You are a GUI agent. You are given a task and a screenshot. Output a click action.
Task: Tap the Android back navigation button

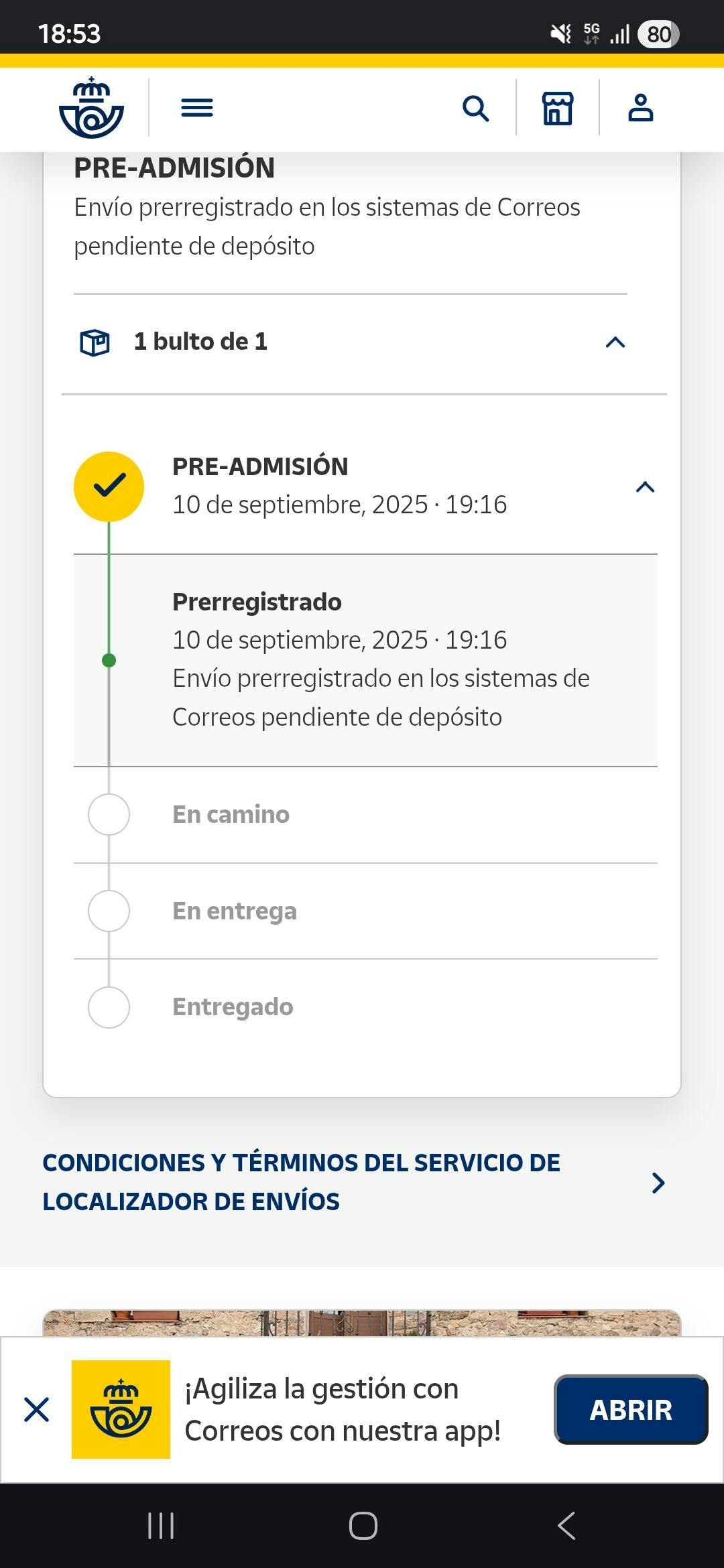(x=566, y=1526)
